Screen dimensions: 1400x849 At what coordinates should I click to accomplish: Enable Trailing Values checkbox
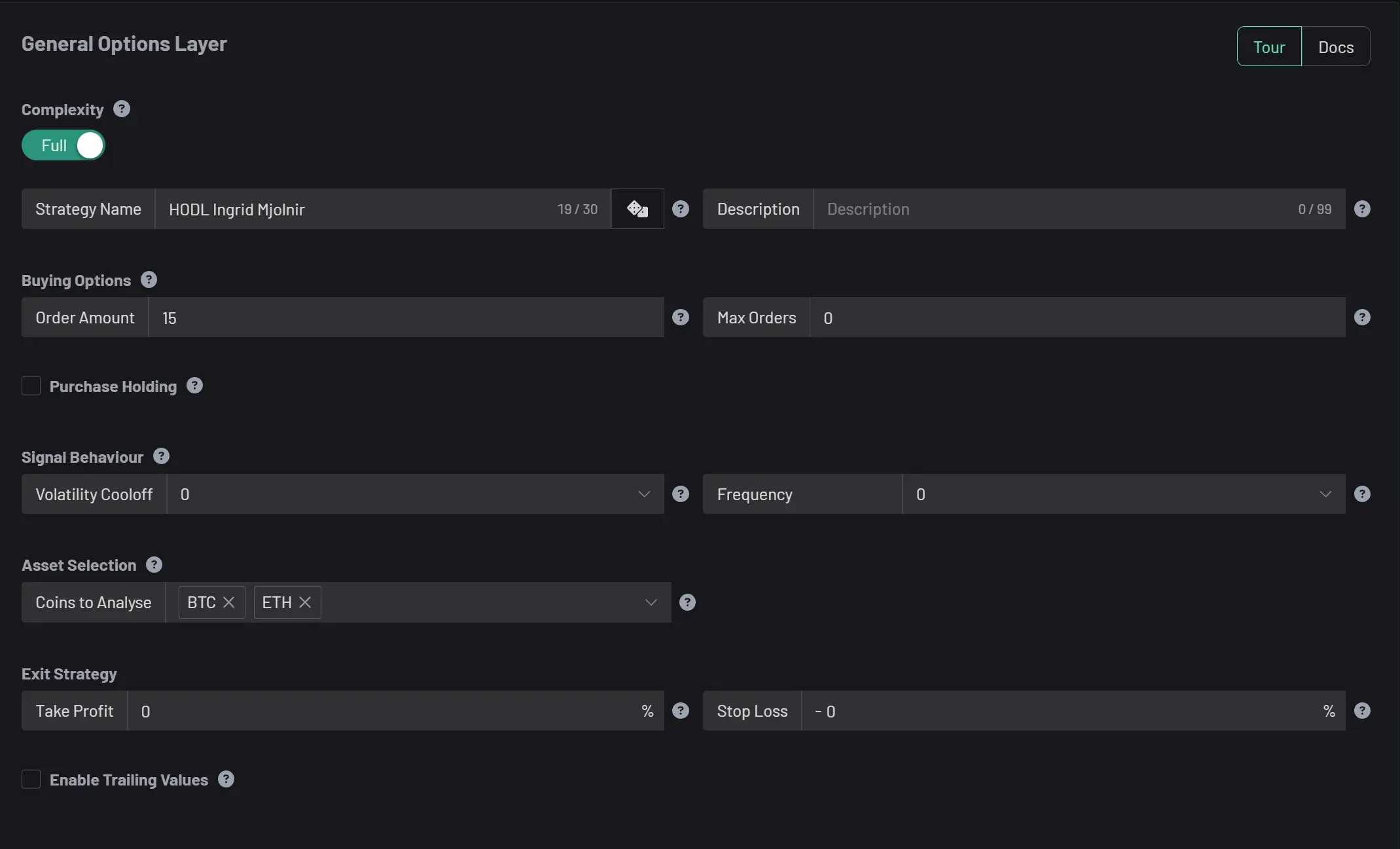tap(31, 780)
